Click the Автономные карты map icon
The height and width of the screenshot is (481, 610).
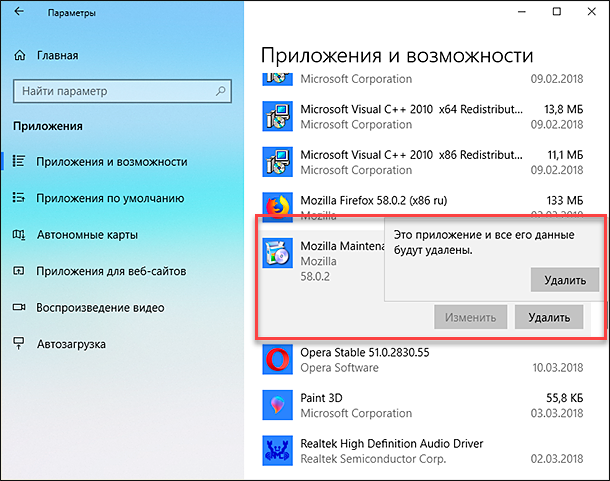pyautogui.click(x=19, y=235)
